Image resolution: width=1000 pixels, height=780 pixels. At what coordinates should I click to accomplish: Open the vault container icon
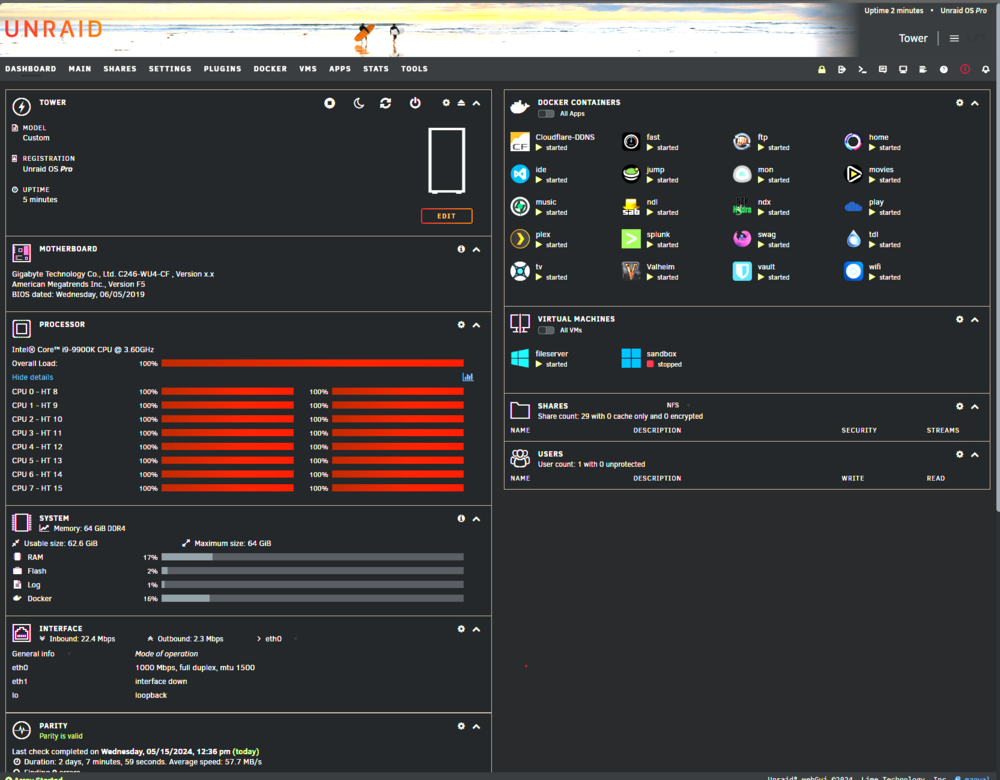tap(742, 271)
